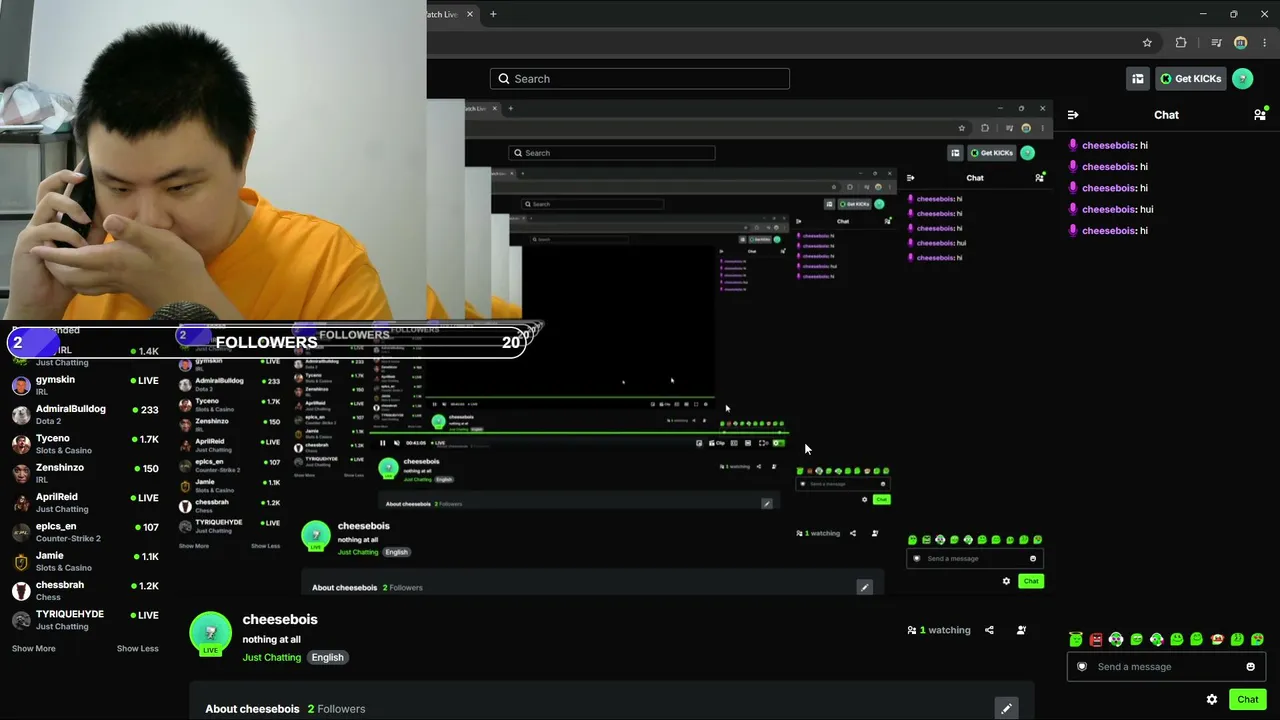1280x720 pixels.
Task: Open the chat users list icon
Action: (x=1260, y=114)
